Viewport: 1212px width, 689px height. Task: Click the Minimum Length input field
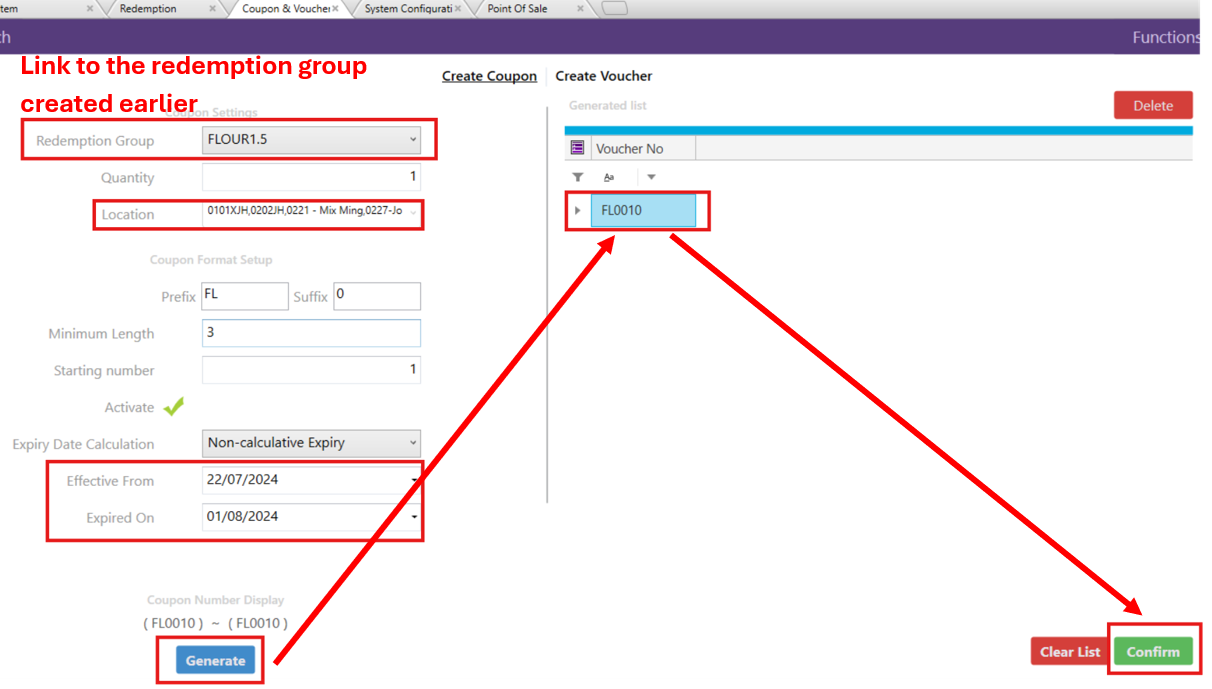(311, 333)
